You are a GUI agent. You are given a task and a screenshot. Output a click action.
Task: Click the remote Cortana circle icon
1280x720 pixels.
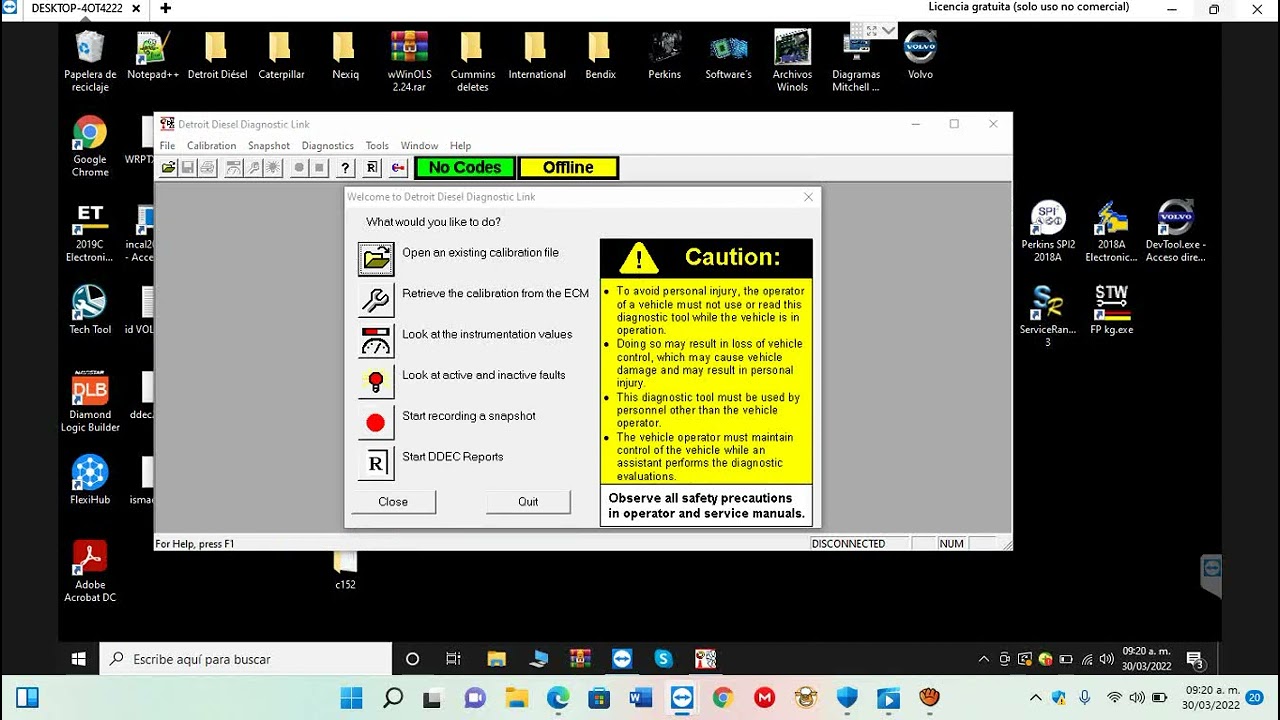point(412,659)
